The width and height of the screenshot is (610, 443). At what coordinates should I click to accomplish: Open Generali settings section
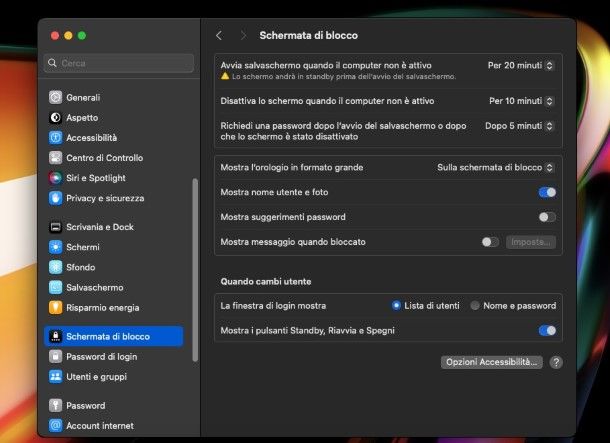point(114,97)
